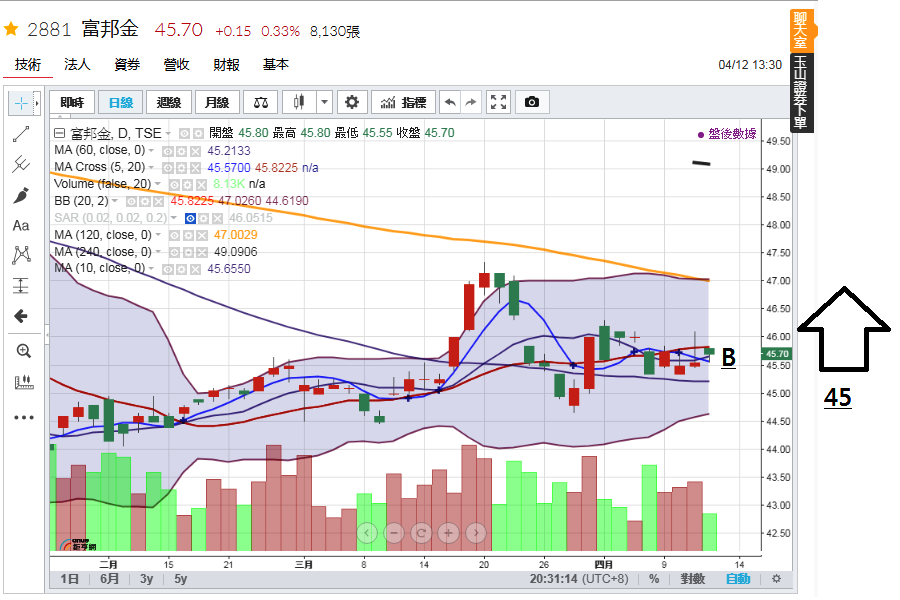Open the 營收 tab
Viewport: 900px width, 600px height.
[176, 65]
